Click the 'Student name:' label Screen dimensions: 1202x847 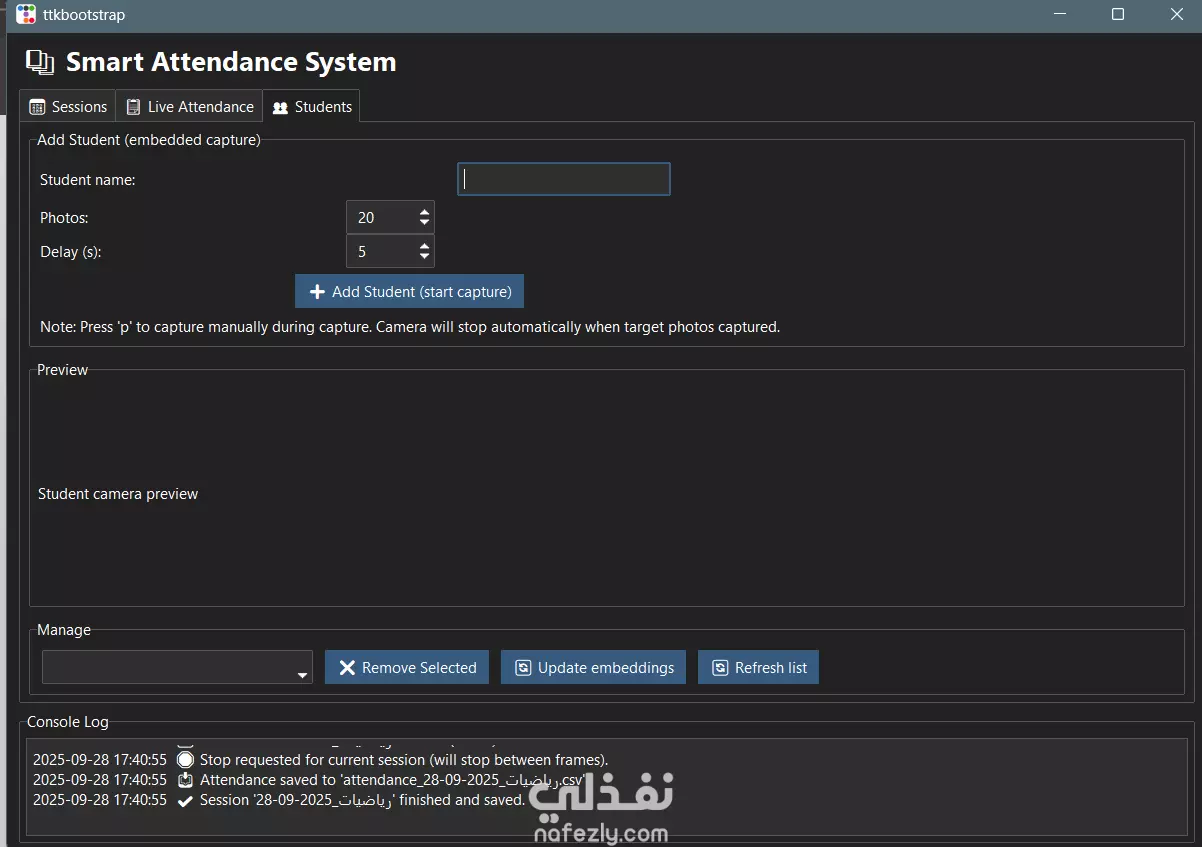pyautogui.click(x=87, y=180)
